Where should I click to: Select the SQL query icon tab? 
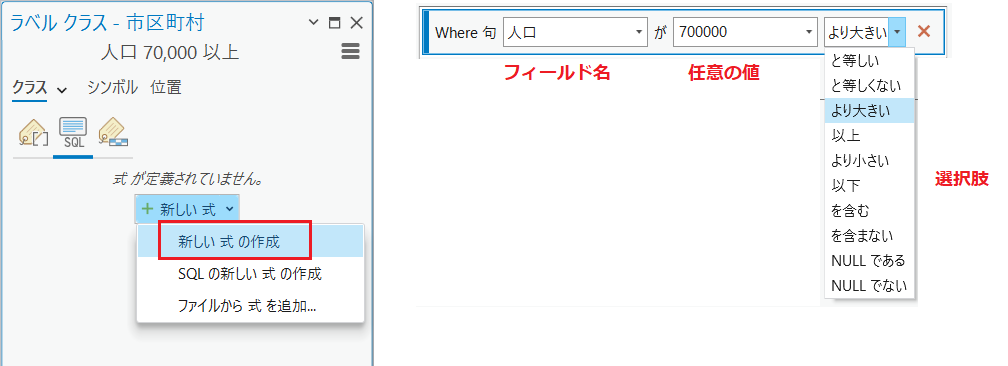click(x=73, y=133)
